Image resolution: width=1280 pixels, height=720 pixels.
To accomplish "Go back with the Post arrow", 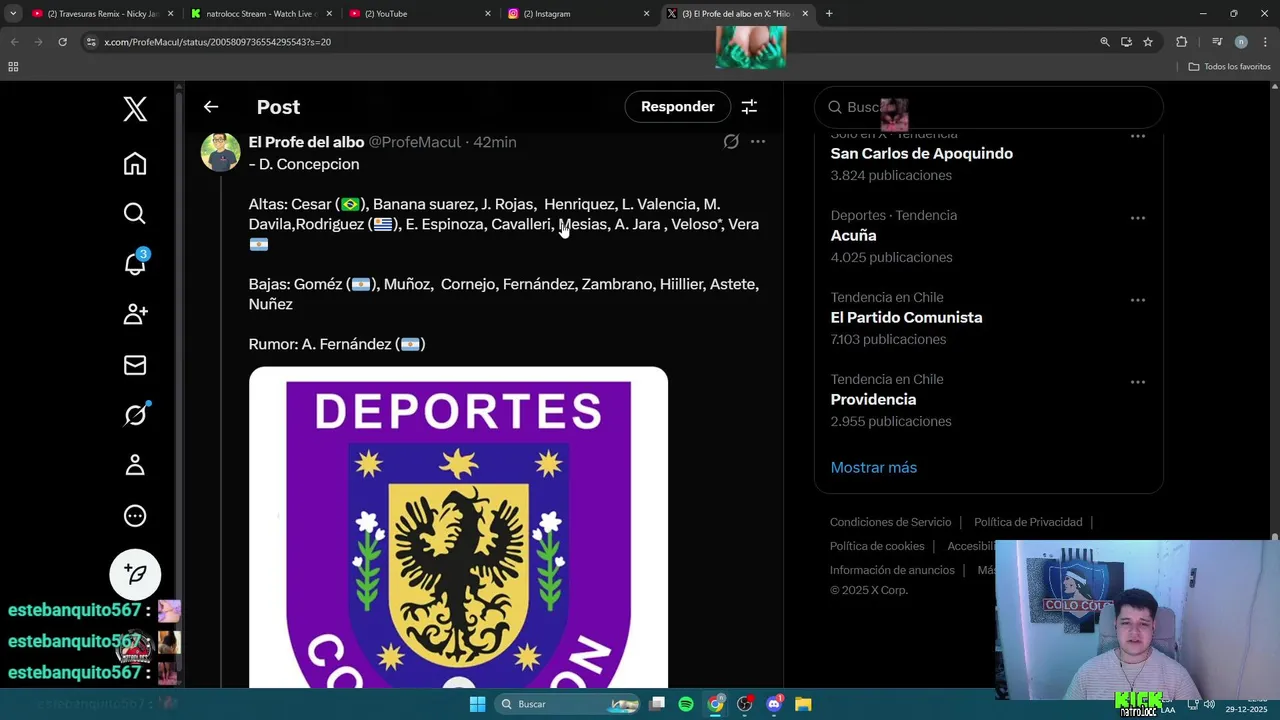I will pyautogui.click(x=211, y=107).
